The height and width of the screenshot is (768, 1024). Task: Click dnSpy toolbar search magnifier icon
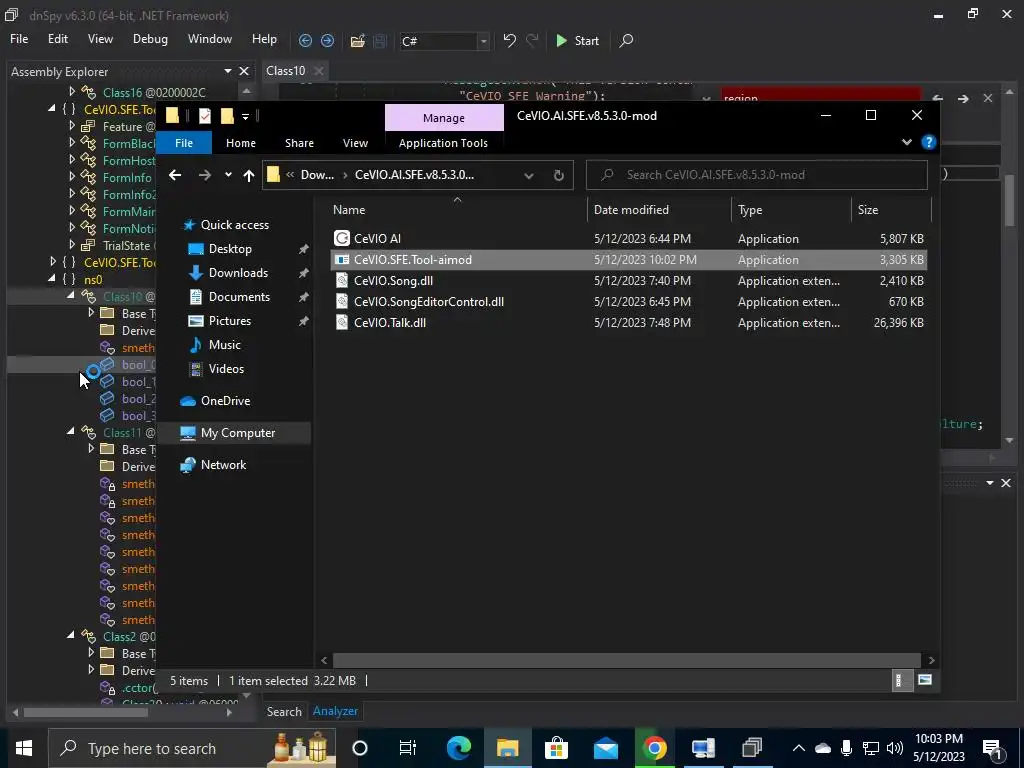626,40
